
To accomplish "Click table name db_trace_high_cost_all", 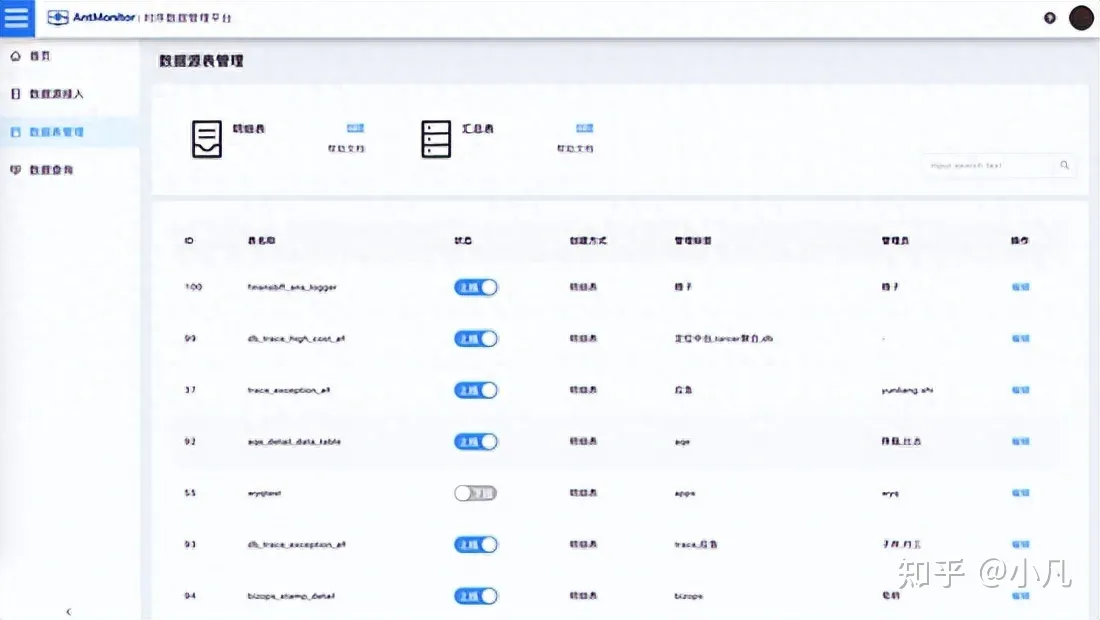I will click(296, 339).
